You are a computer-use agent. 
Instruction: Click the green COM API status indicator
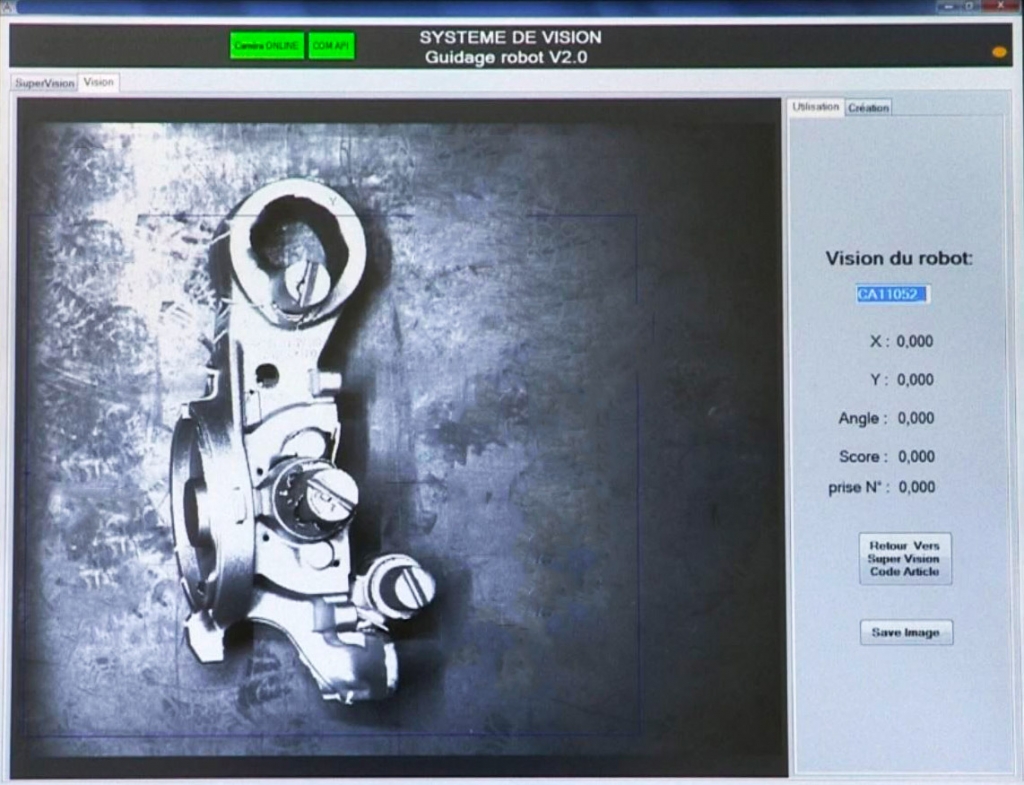332,46
